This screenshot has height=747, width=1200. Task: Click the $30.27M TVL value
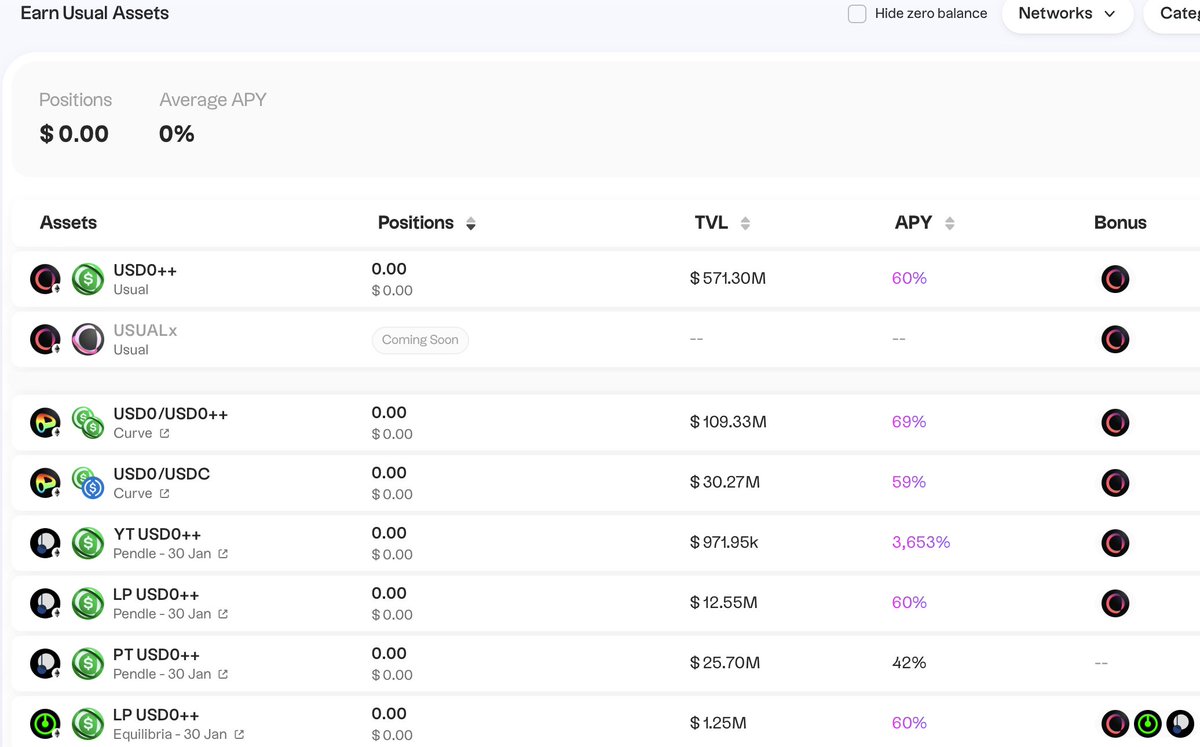tap(725, 483)
